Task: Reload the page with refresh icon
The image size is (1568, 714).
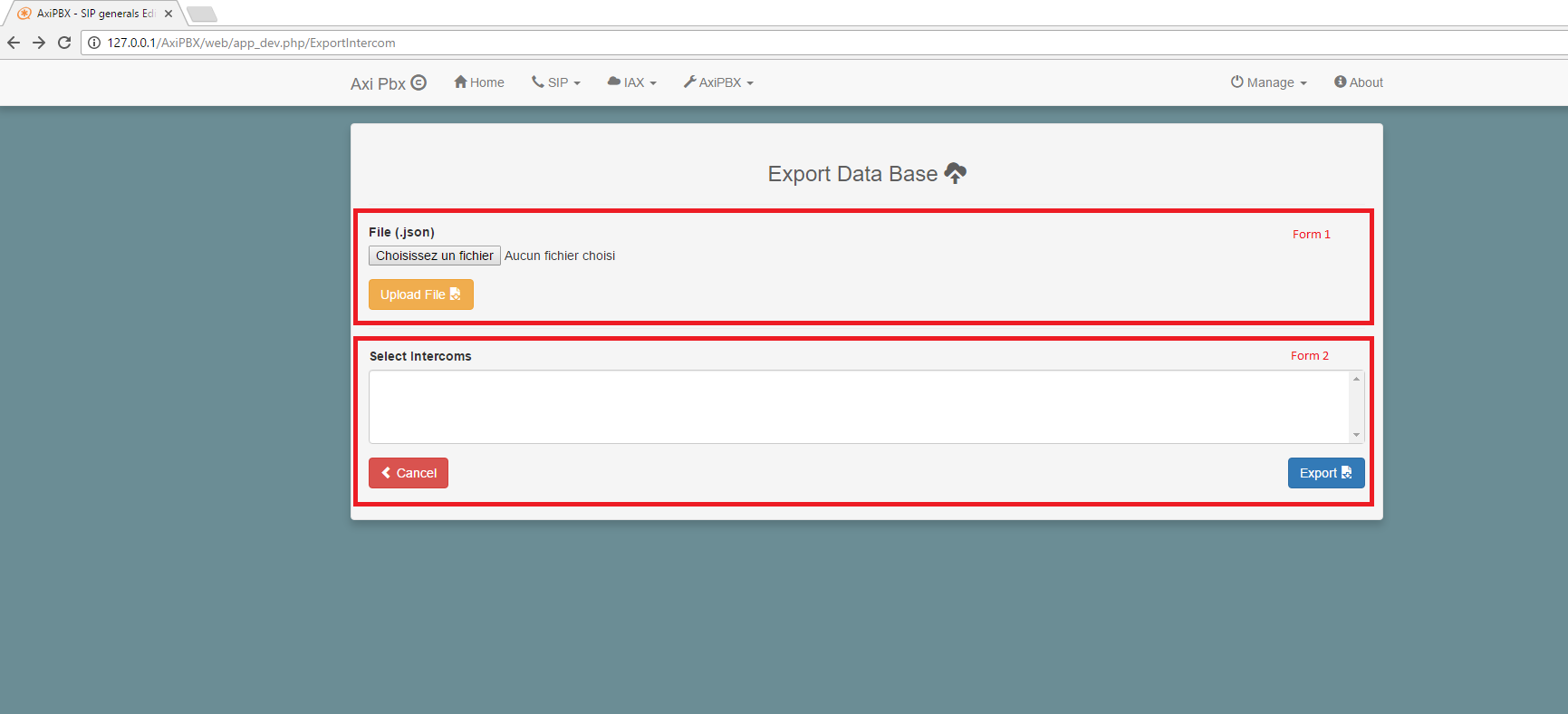Action: coord(64,43)
